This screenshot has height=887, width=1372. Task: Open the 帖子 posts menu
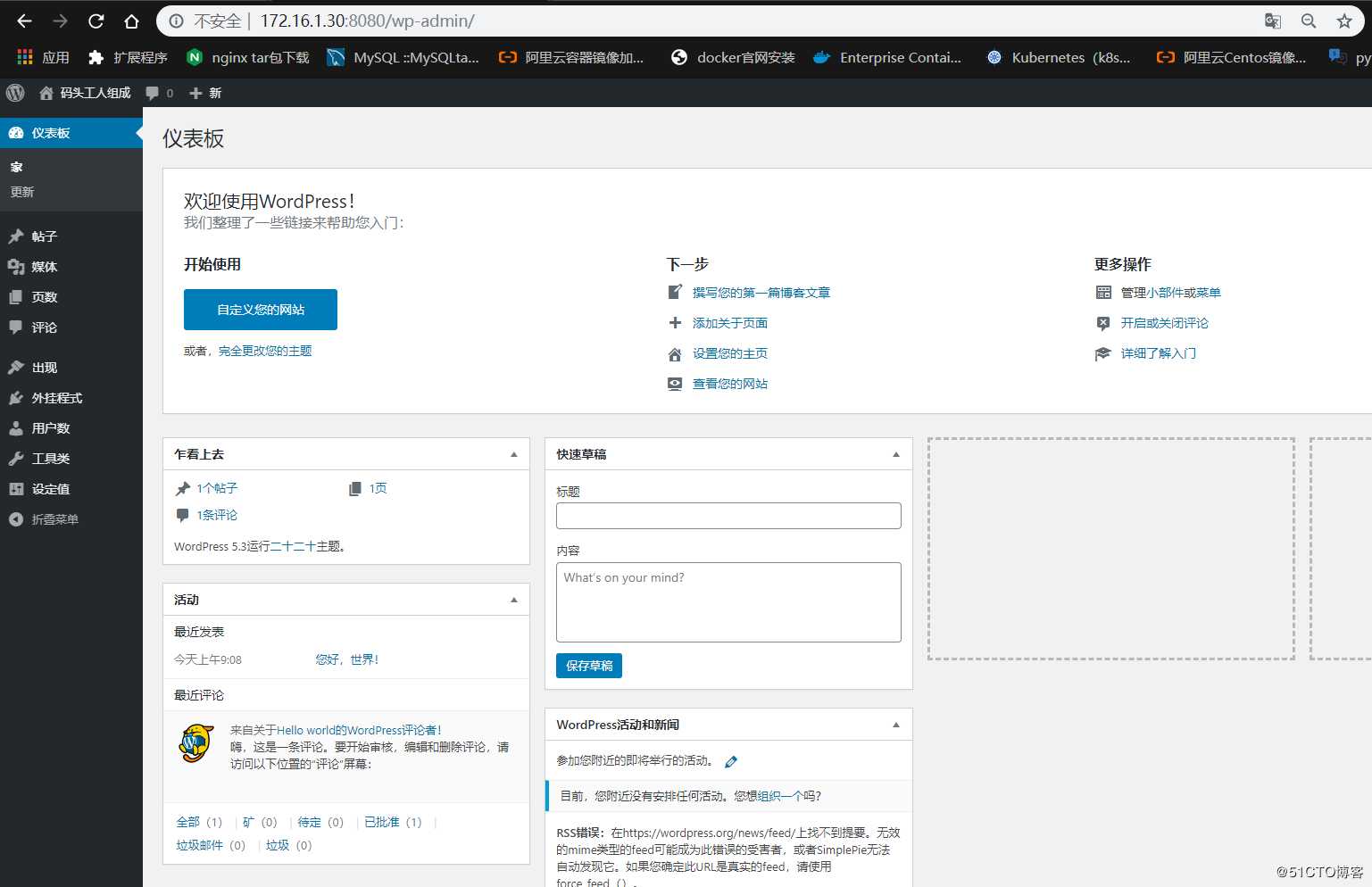coord(71,236)
